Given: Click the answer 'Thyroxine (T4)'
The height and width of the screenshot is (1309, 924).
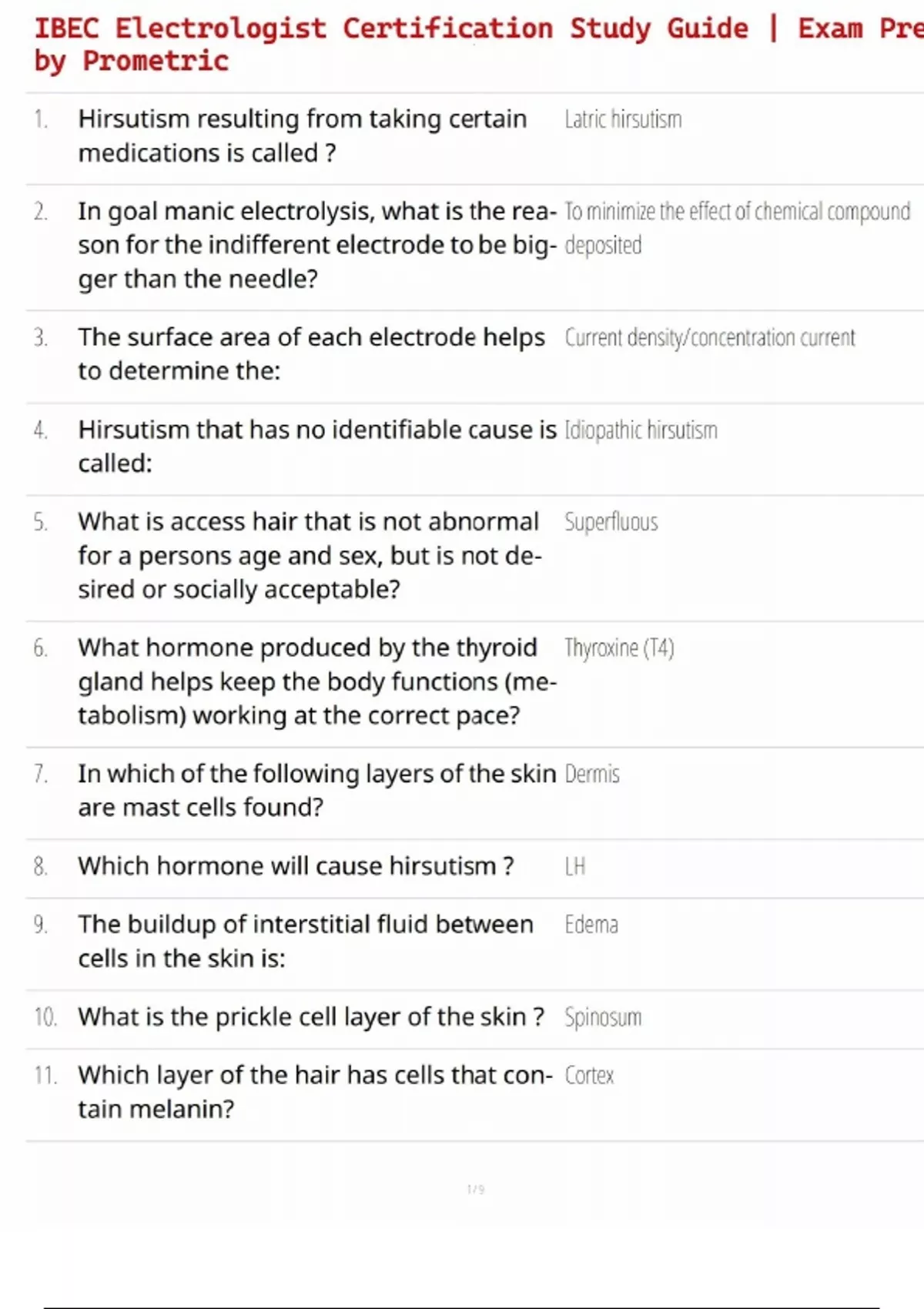Looking at the screenshot, I should click(x=619, y=648).
